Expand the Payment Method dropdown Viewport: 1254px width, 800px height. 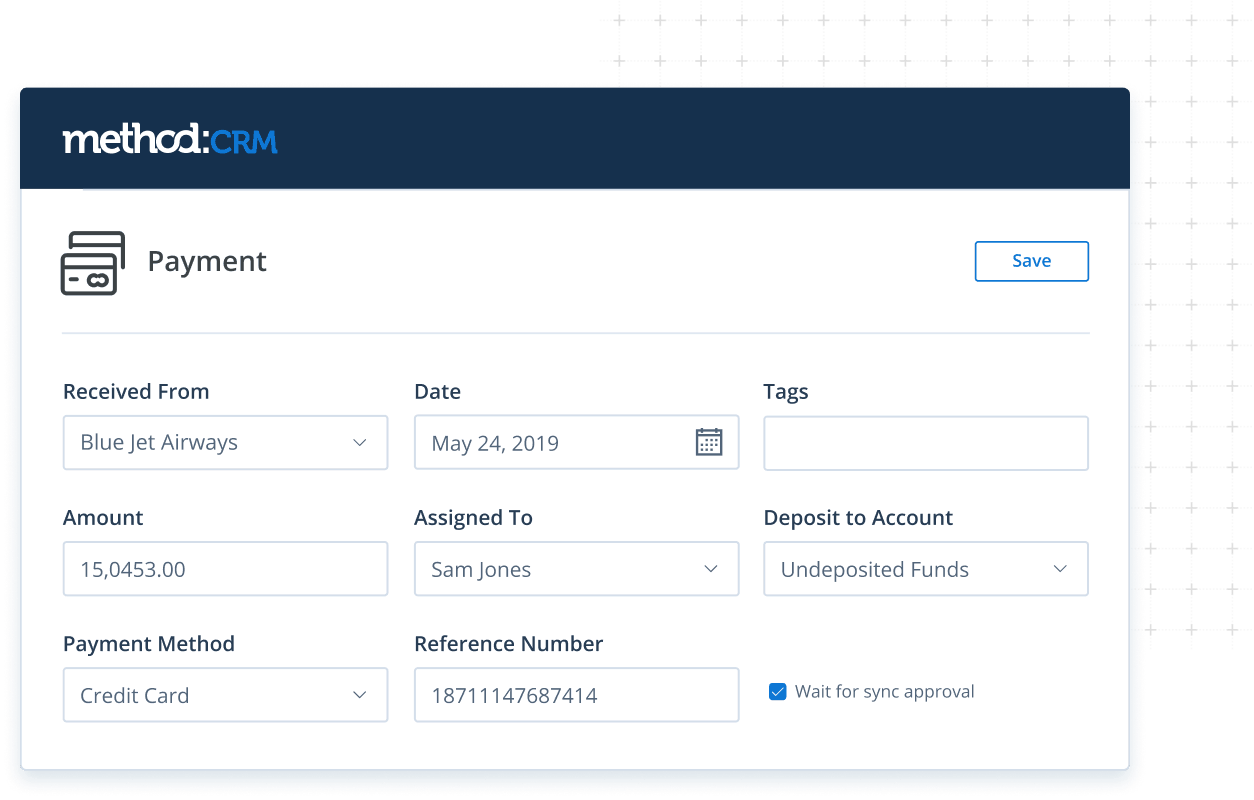225,695
